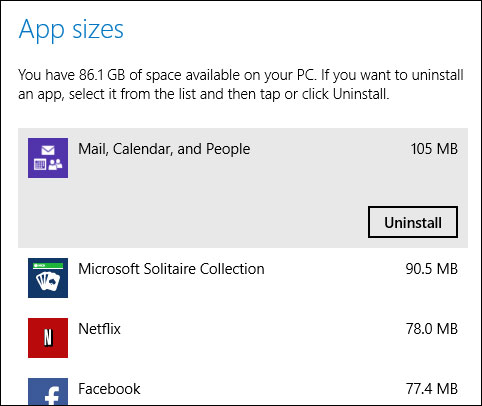Click the 78.0 MB size value
This screenshot has width=482, height=406.
pyautogui.click(x=432, y=329)
